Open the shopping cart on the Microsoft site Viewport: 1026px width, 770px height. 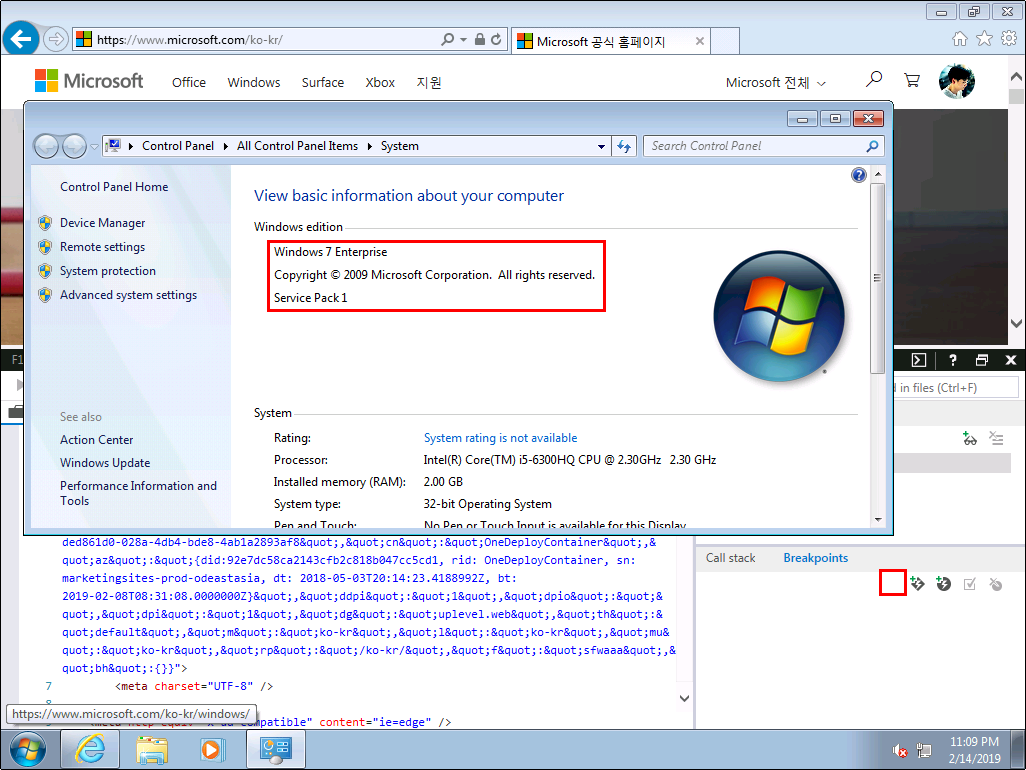click(x=911, y=80)
